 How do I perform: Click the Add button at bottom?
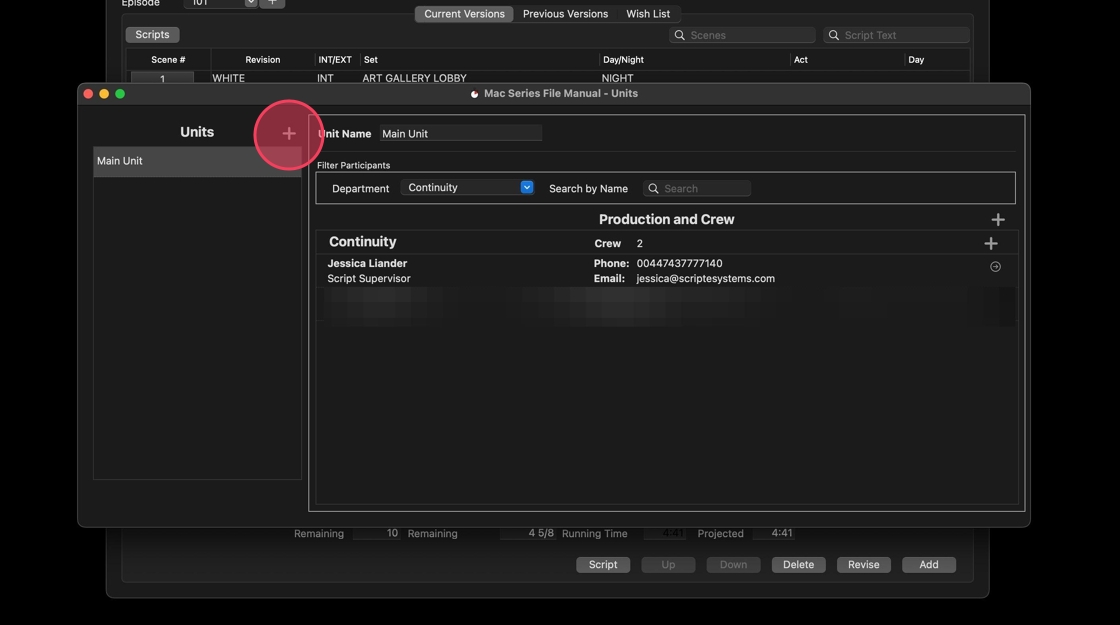pos(928,565)
